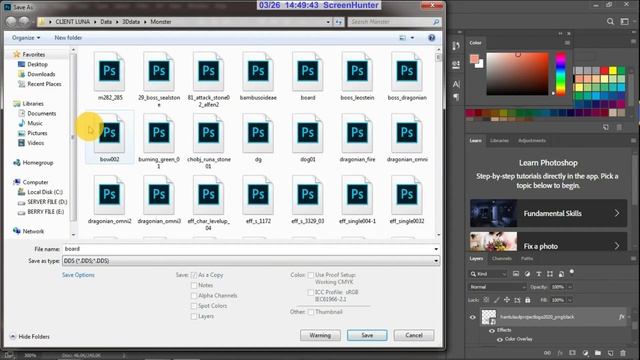Switch to the Channels tab
Image resolution: width=640 pixels, height=360 pixels.
click(502, 258)
